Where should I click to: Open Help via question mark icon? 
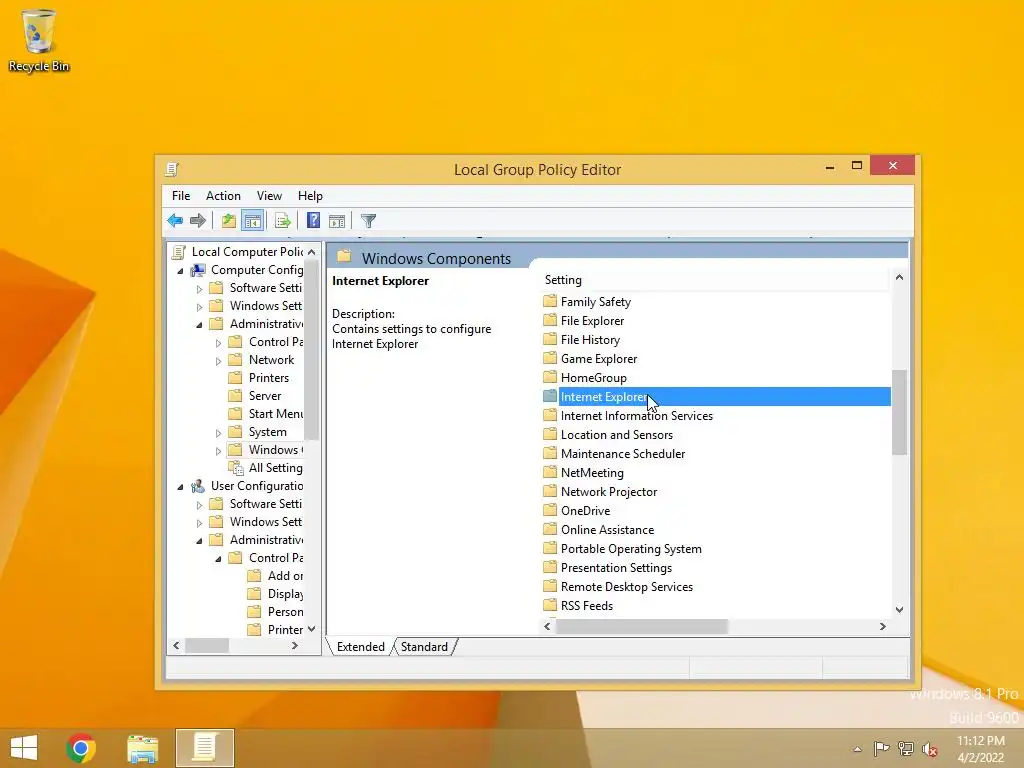(313, 221)
